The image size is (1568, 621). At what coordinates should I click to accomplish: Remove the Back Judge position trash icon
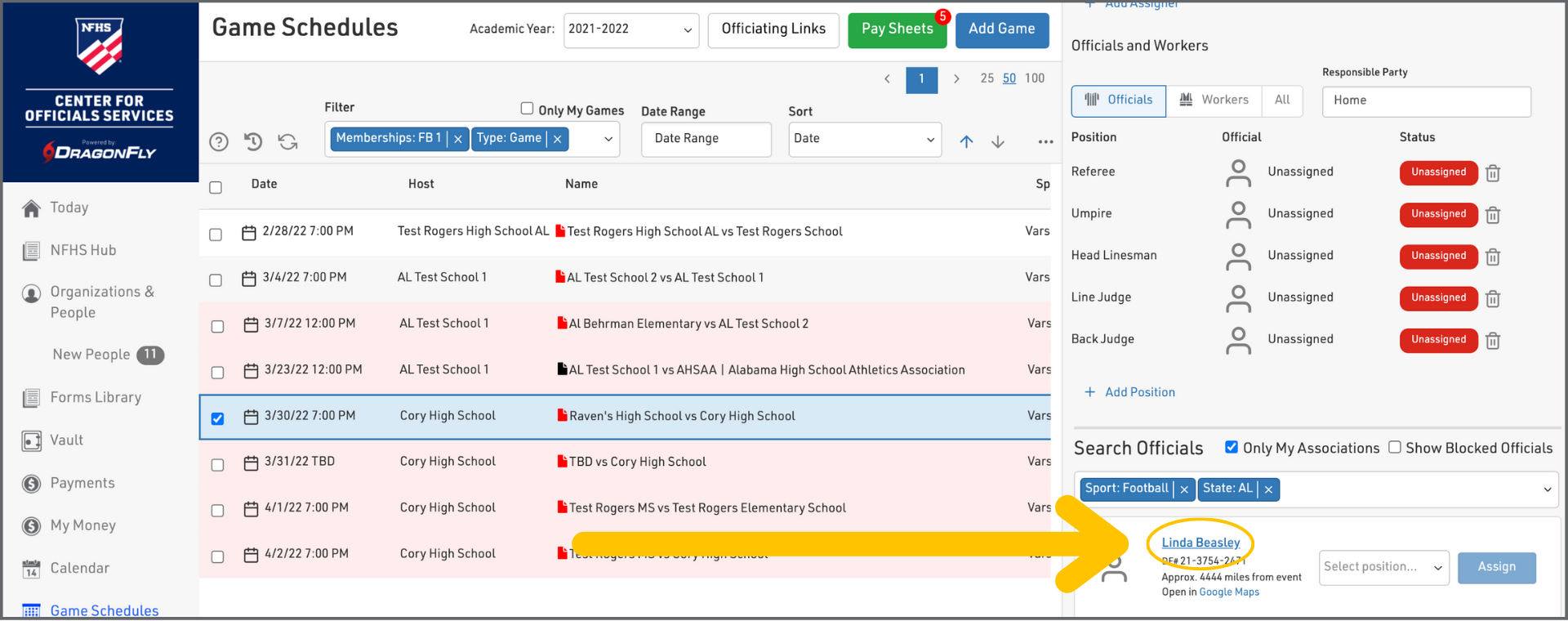tap(1493, 341)
